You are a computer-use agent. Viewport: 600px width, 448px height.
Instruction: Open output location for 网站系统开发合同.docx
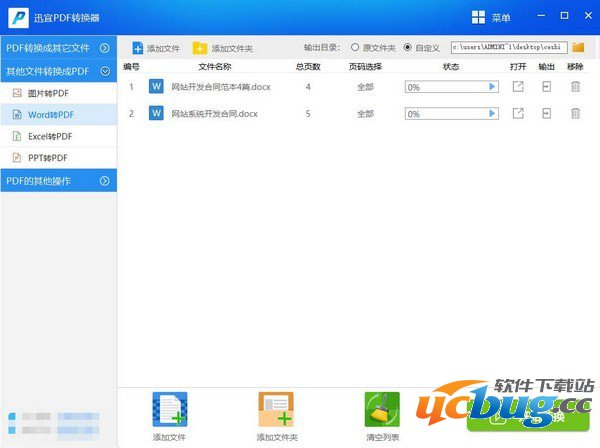pos(546,113)
